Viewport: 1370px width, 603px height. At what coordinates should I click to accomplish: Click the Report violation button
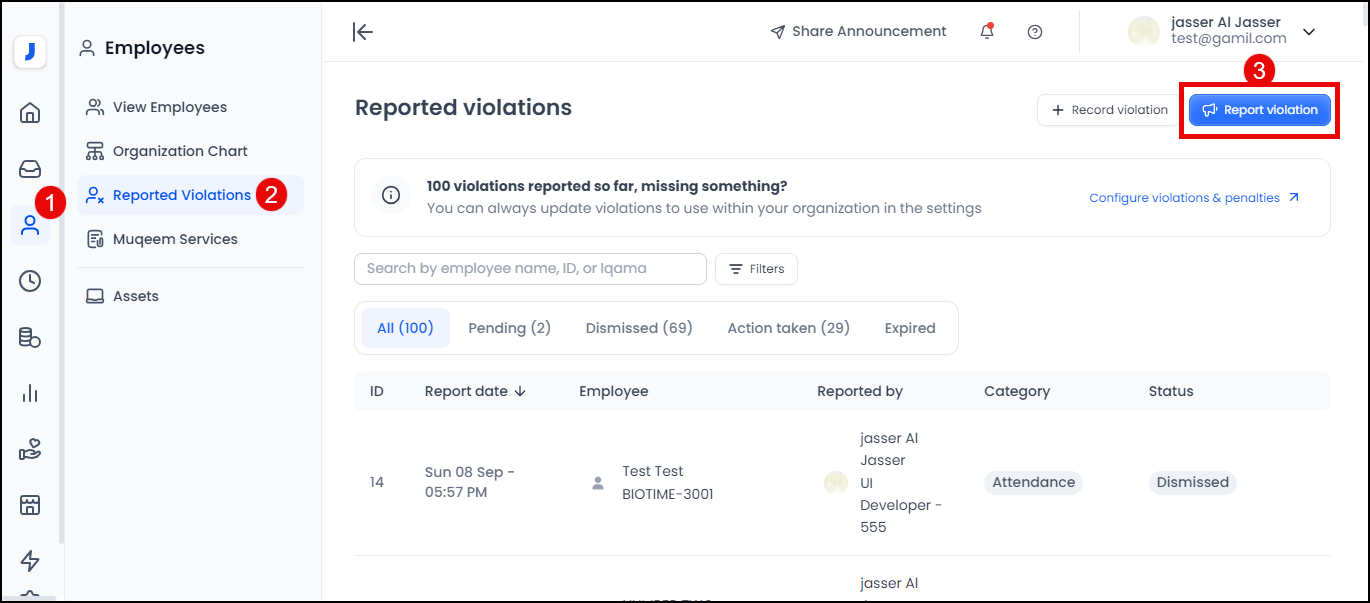(1260, 110)
